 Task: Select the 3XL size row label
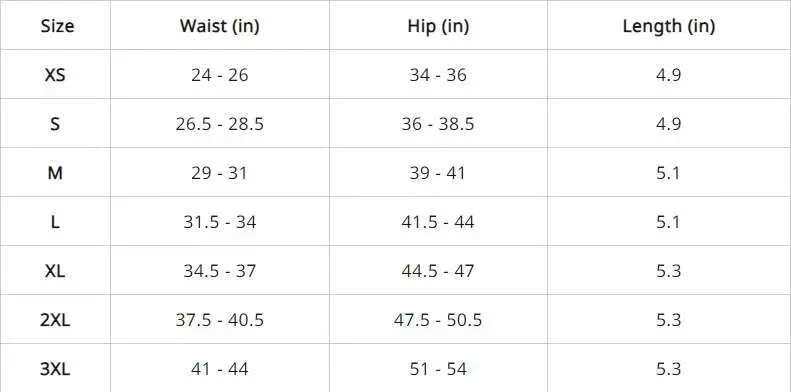pos(55,369)
